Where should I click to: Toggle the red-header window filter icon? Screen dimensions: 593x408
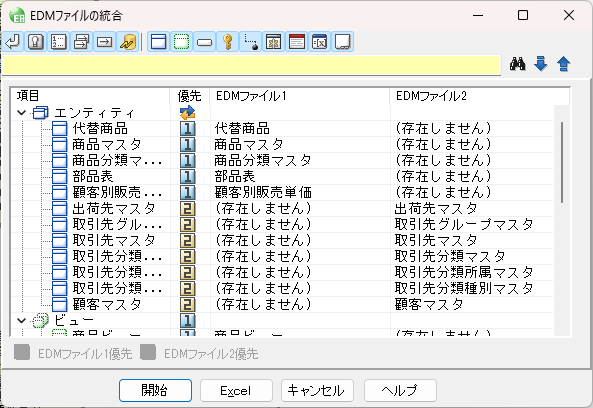click(x=297, y=42)
